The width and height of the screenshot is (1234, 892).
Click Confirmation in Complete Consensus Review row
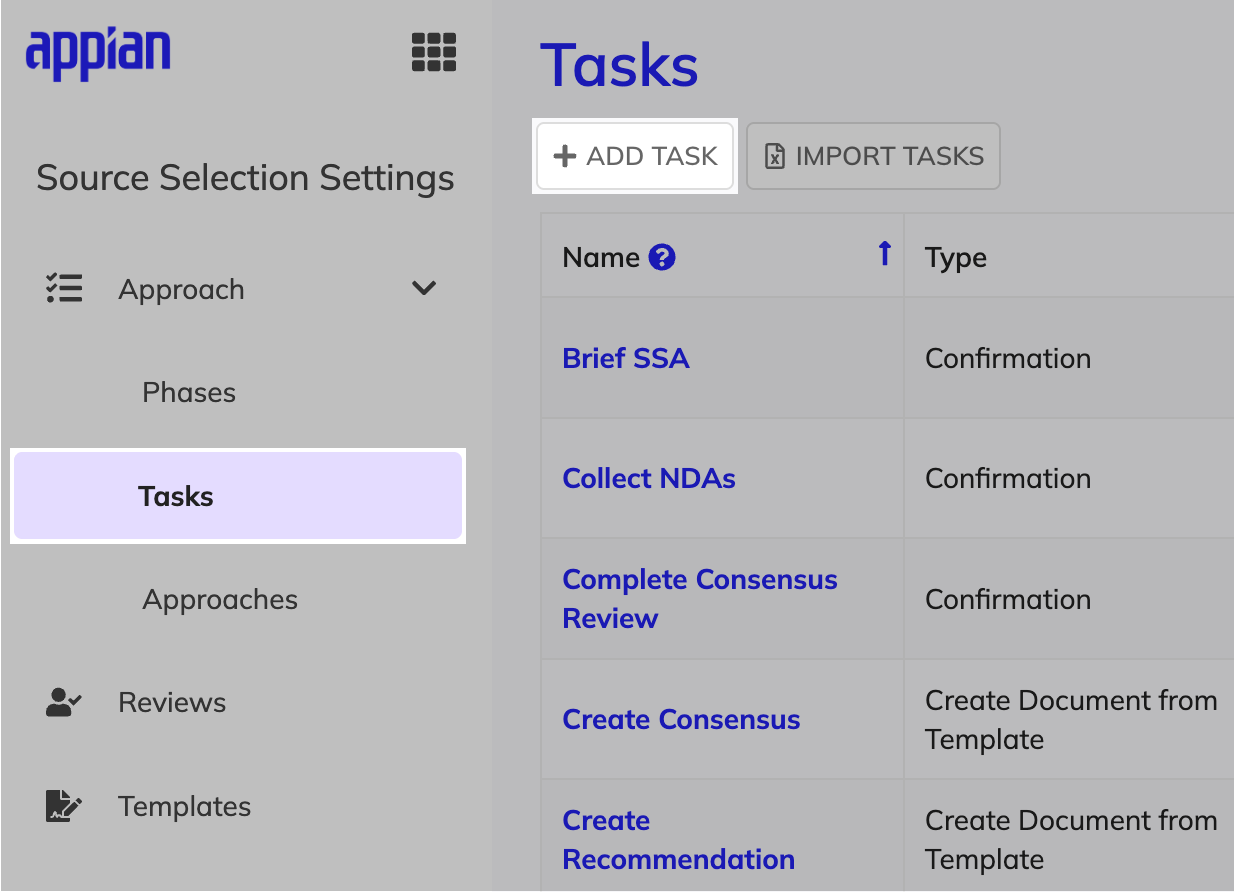pos(1008,599)
